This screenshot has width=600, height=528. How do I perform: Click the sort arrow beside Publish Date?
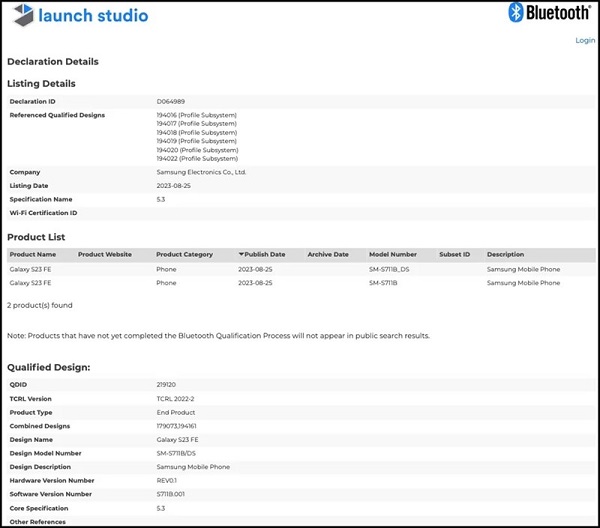tap(241, 255)
